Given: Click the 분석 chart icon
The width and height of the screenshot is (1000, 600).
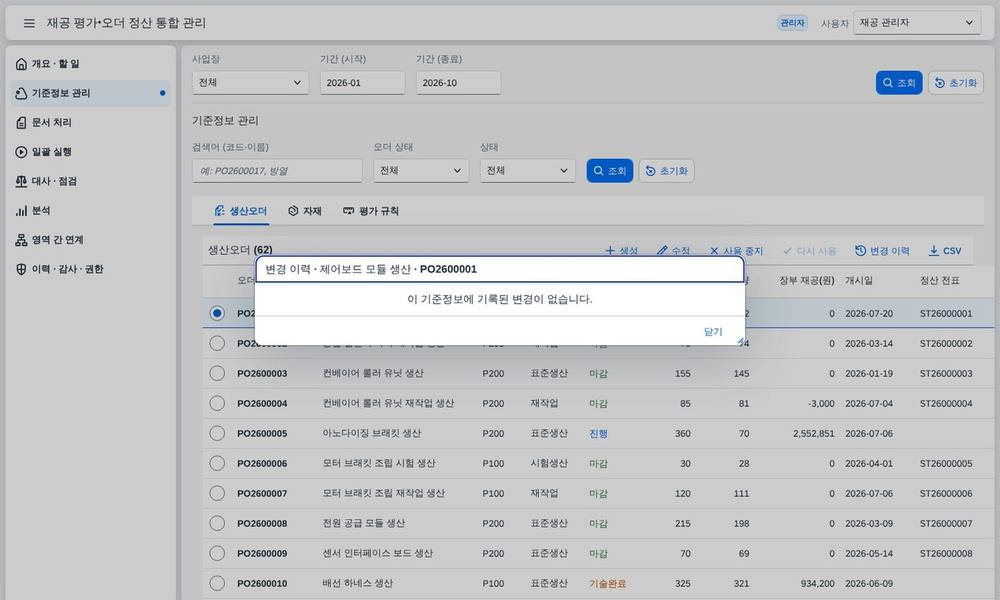Looking at the screenshot, I should click(x=21, y=210).
